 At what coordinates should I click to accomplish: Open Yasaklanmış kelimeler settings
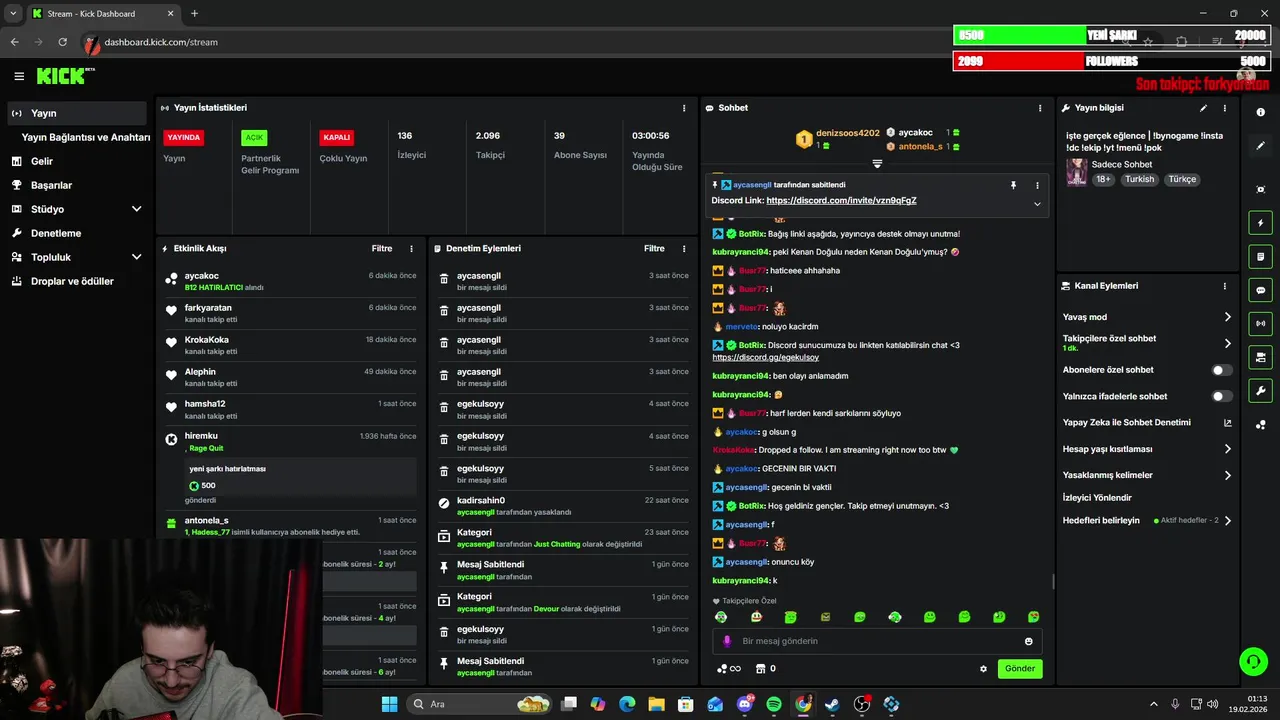tap(1147, 475)
